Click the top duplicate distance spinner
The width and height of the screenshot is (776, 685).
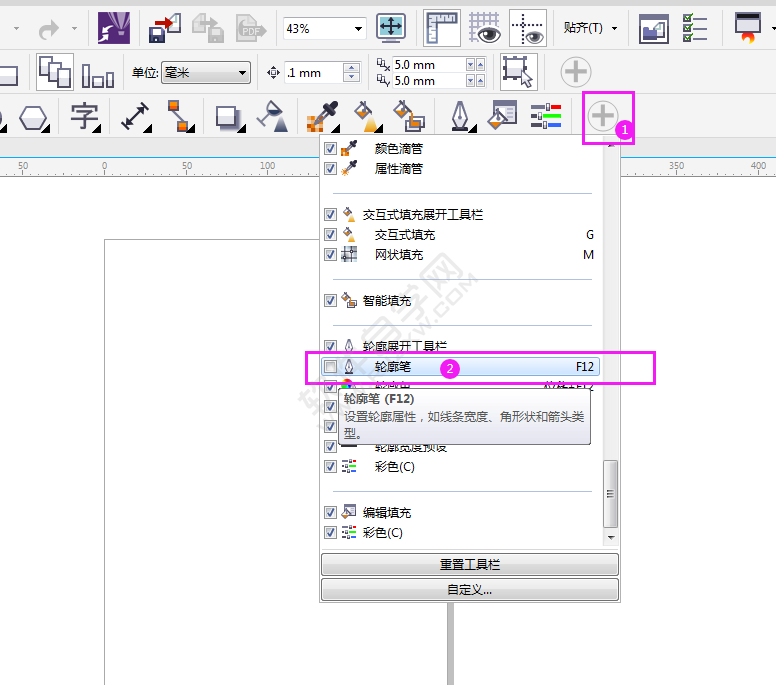click(x=475, y=65)
